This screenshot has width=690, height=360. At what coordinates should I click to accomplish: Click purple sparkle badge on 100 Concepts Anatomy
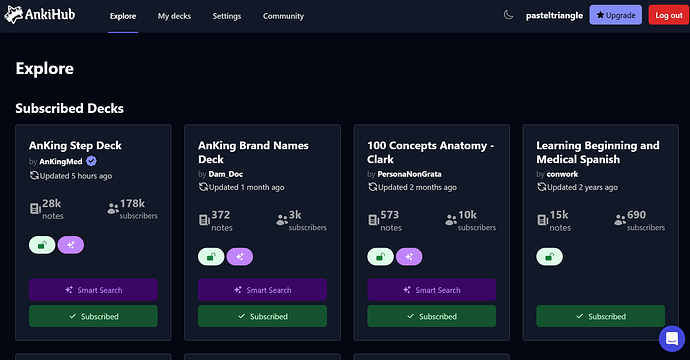(409, 257)
